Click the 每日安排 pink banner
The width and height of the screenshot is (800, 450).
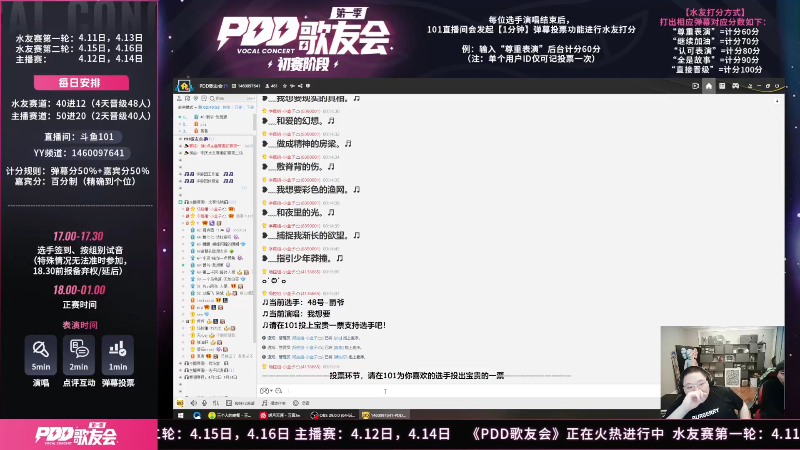tap(81, 83)
